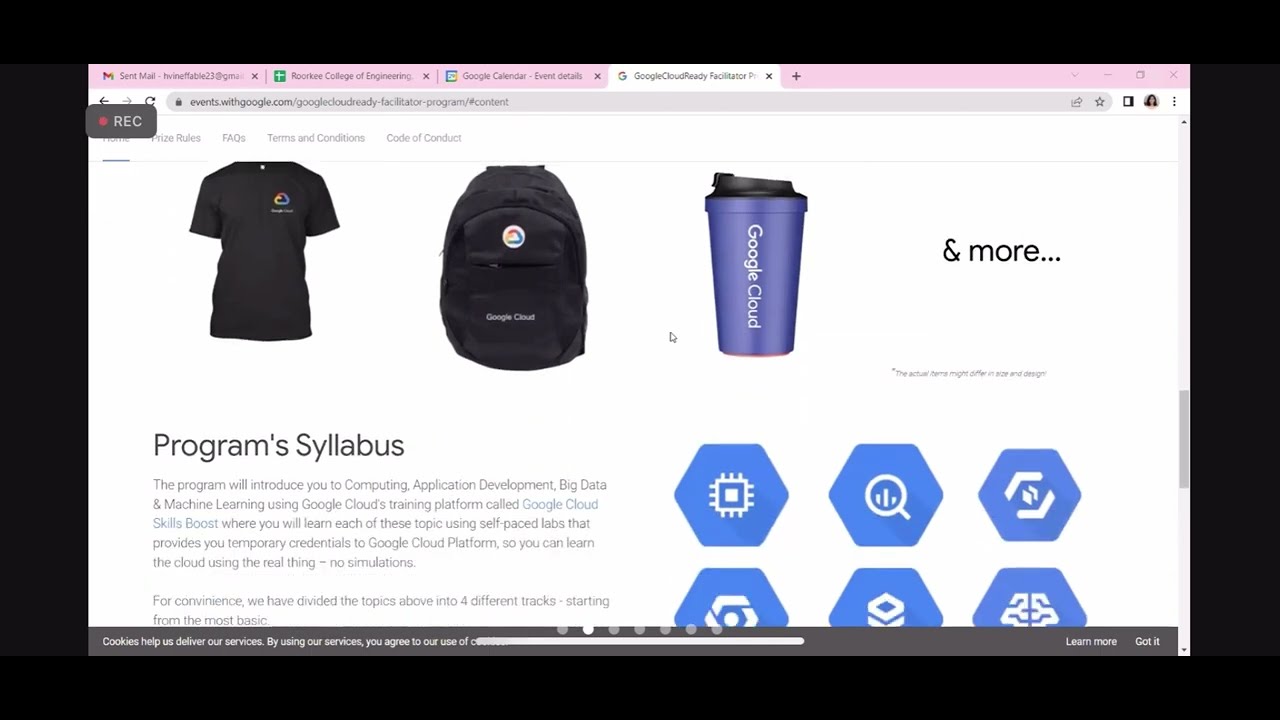1280x720 pixels.
Task: Dismiss cookies with Got it button
Action: 1147,642
